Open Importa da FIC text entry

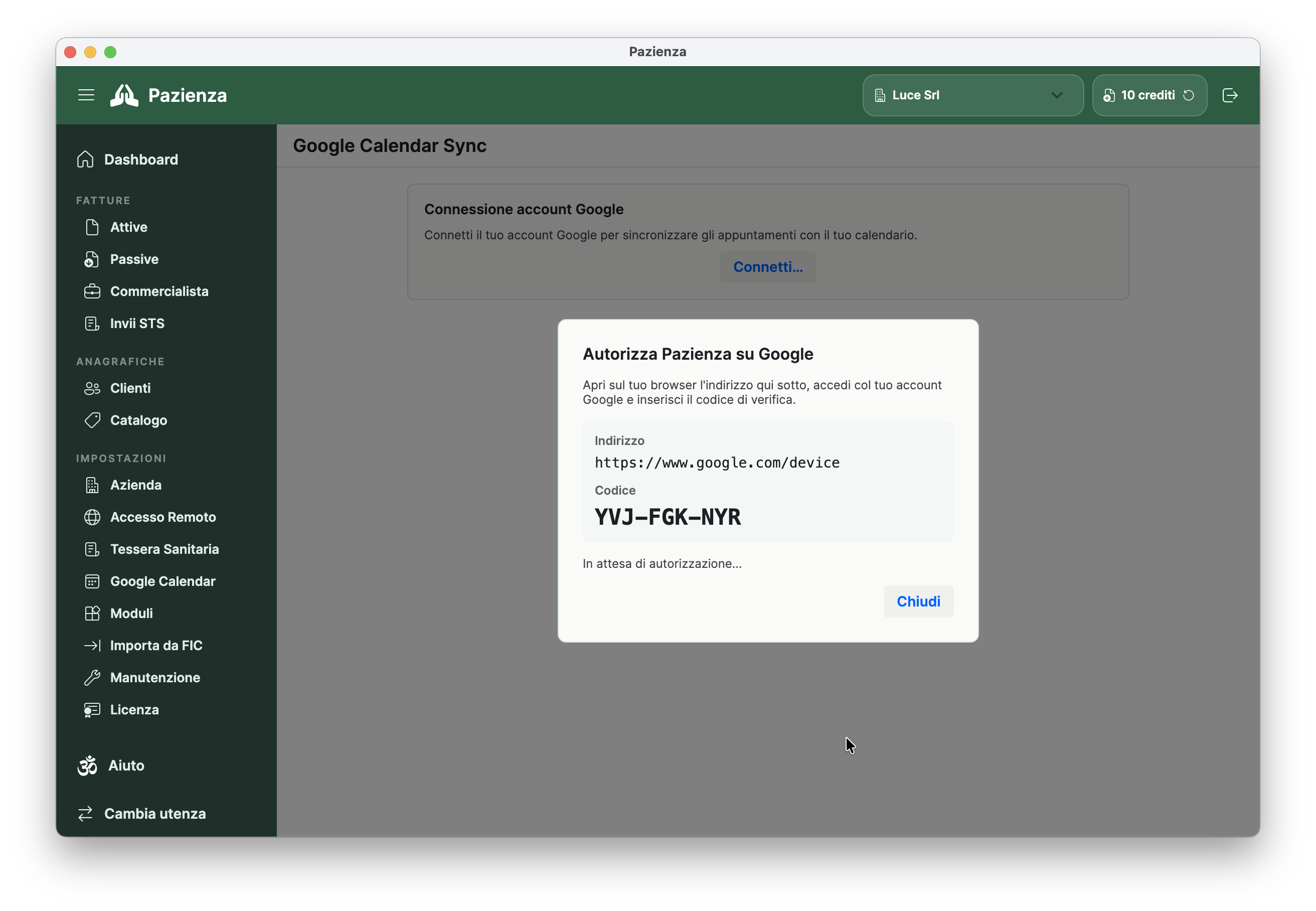click(156, 646)
